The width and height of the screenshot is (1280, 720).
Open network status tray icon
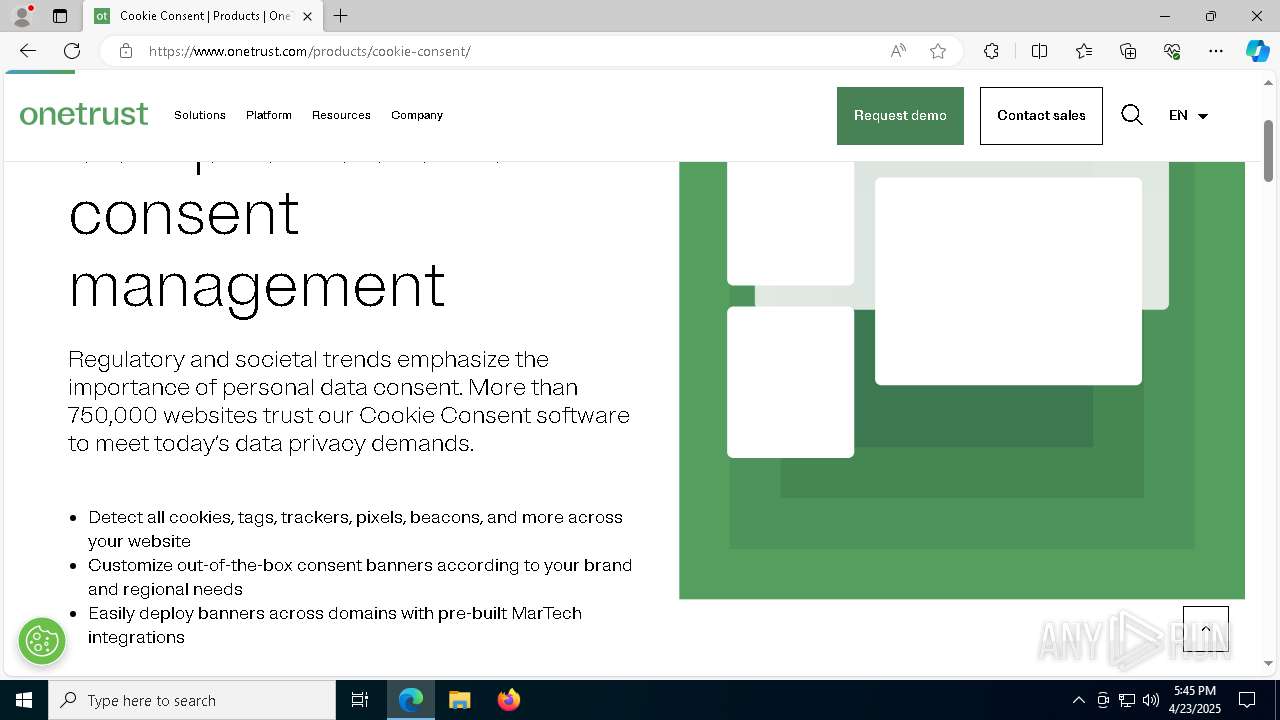point(1127,700)
